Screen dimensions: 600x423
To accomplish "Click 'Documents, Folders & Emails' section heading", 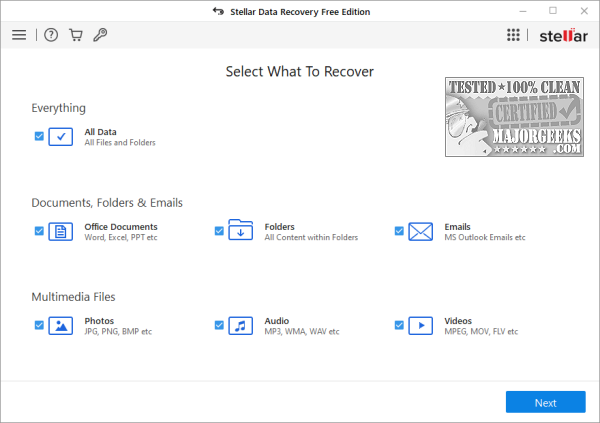I will (107, 203).
